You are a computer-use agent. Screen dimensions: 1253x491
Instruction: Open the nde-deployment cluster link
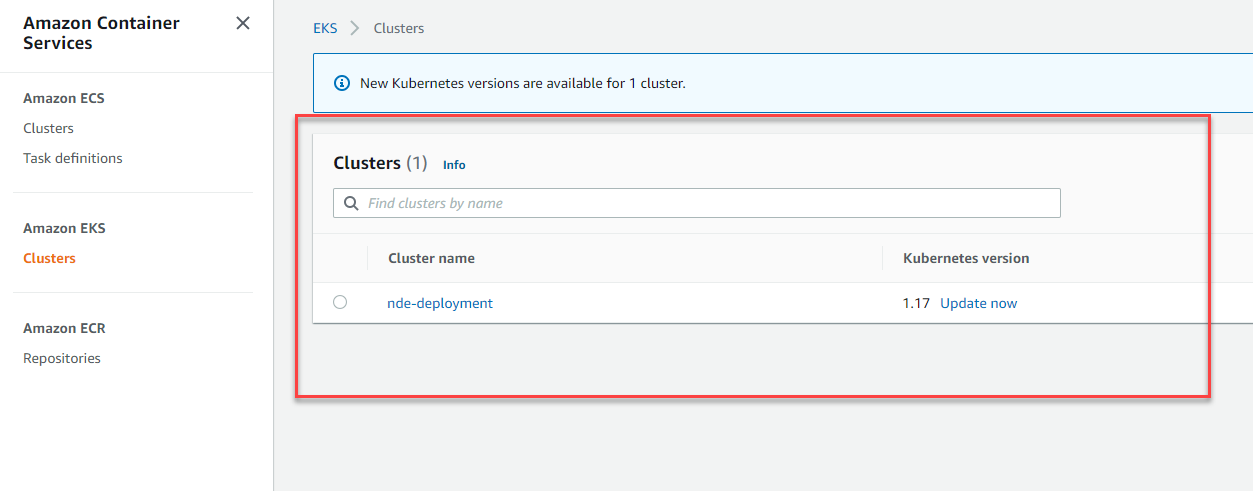point(440,303)
